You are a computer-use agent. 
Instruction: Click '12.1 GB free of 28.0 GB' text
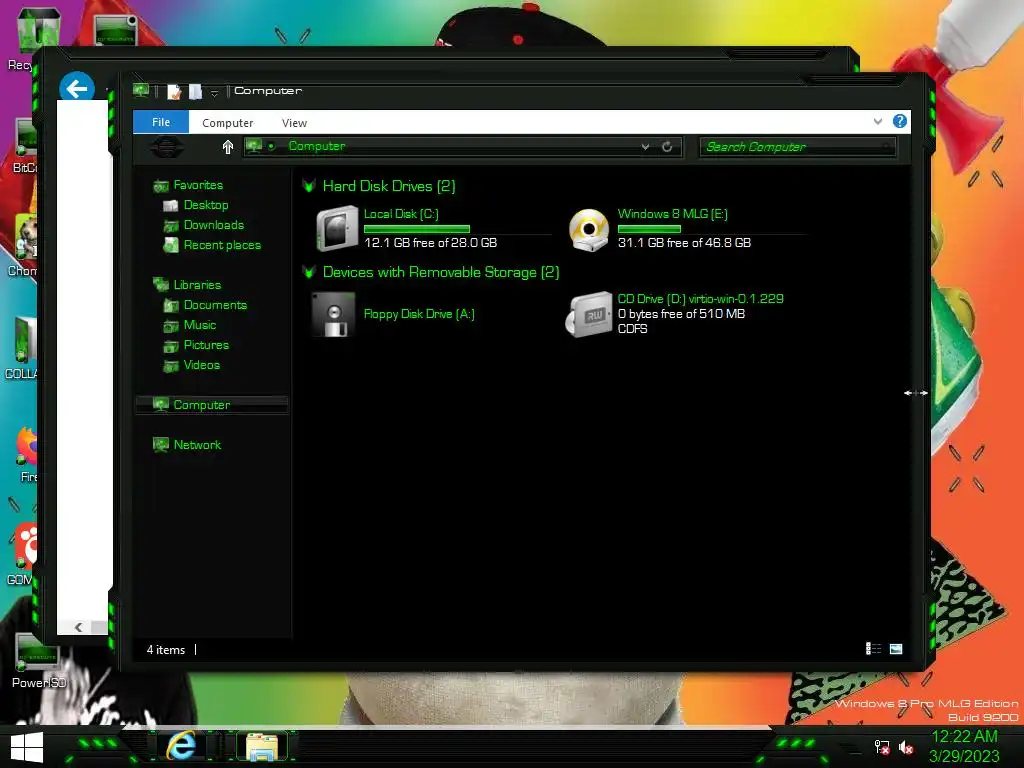[430, 243]
